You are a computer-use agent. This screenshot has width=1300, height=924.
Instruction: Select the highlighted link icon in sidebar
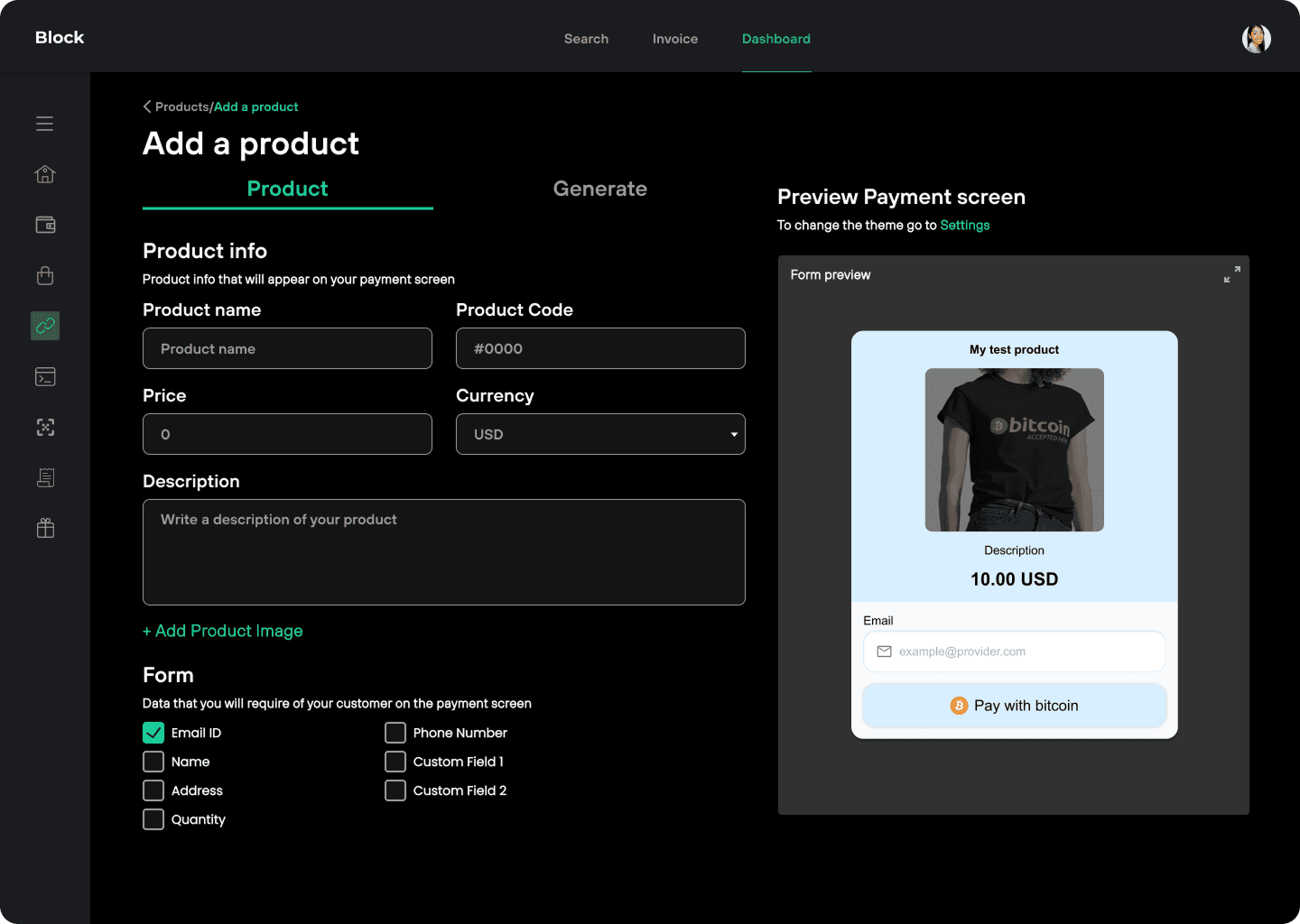[45, 326]
